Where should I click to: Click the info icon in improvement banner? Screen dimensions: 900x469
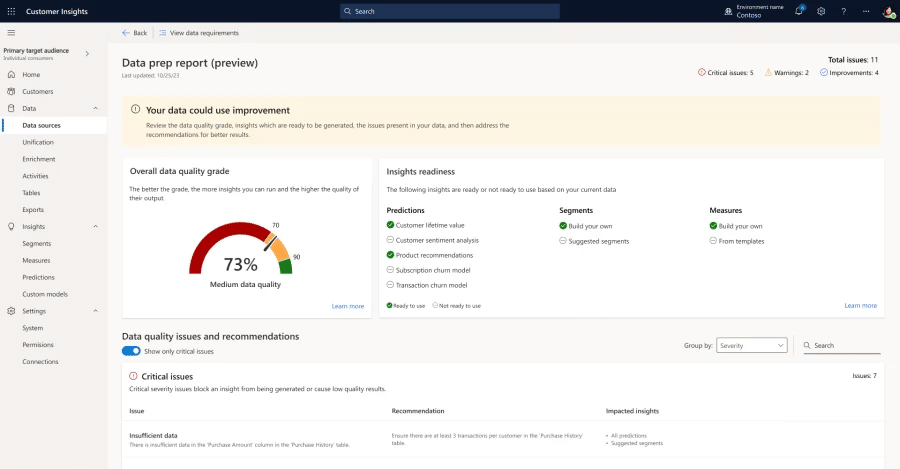135,109
